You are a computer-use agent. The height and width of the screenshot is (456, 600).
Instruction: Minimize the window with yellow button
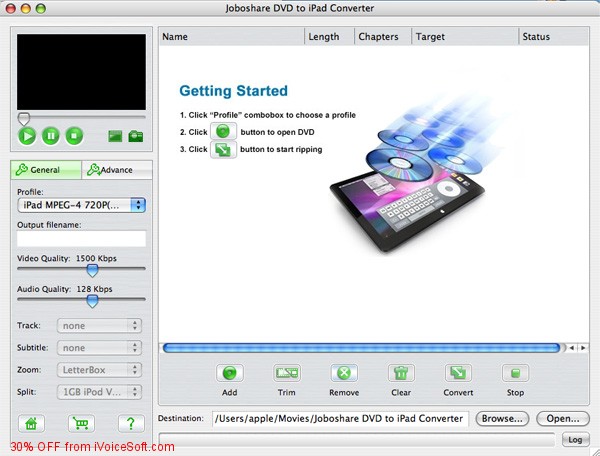[x=26, y=8]
